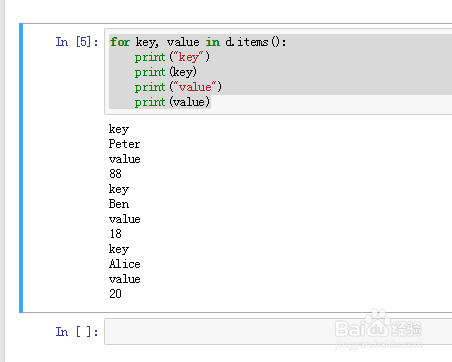Click output number 20
The height and width of the screenshot is (362, 452).
(115, 294)
